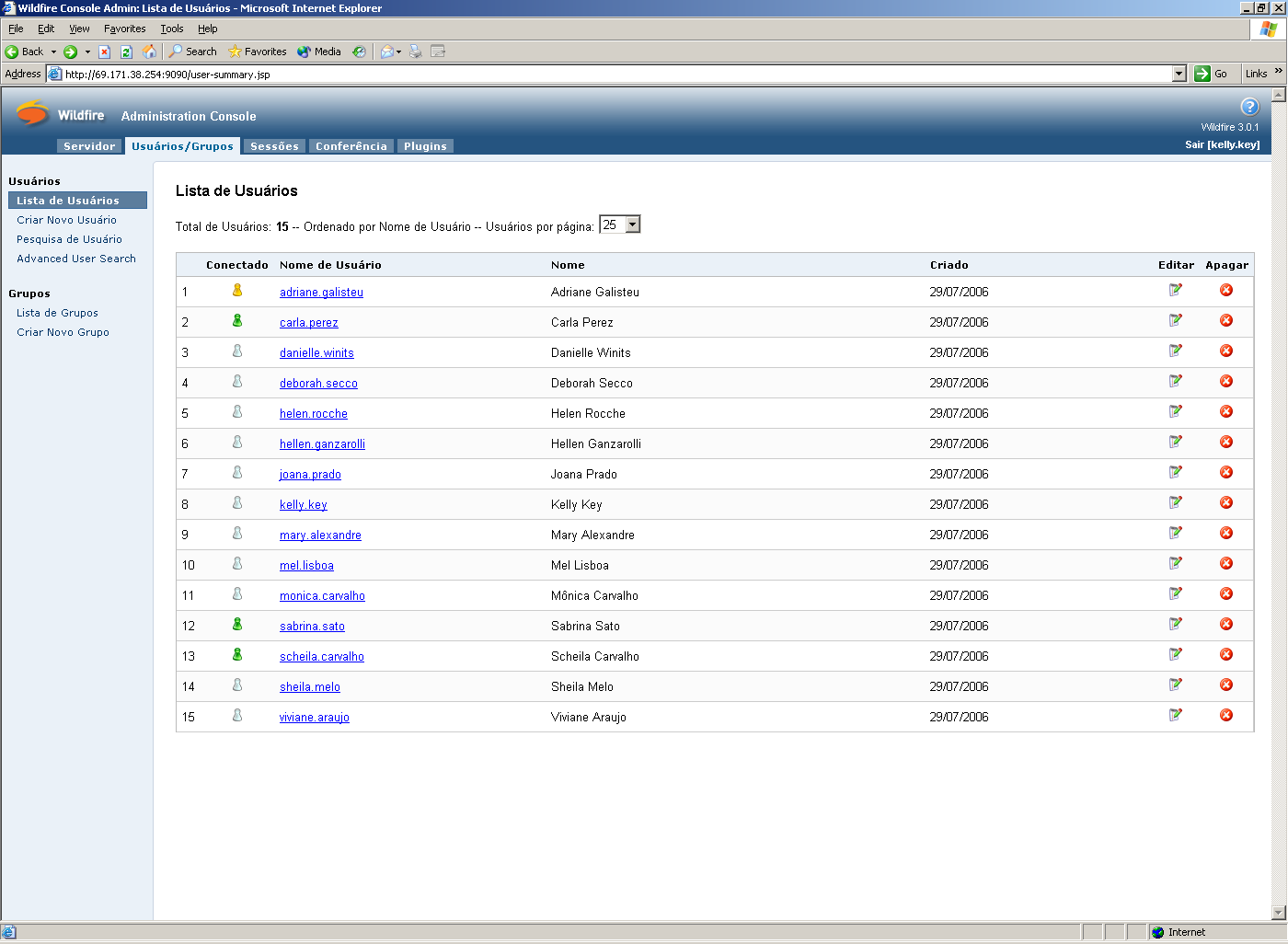Open the Favorites menu

click(x=124, y=29)
